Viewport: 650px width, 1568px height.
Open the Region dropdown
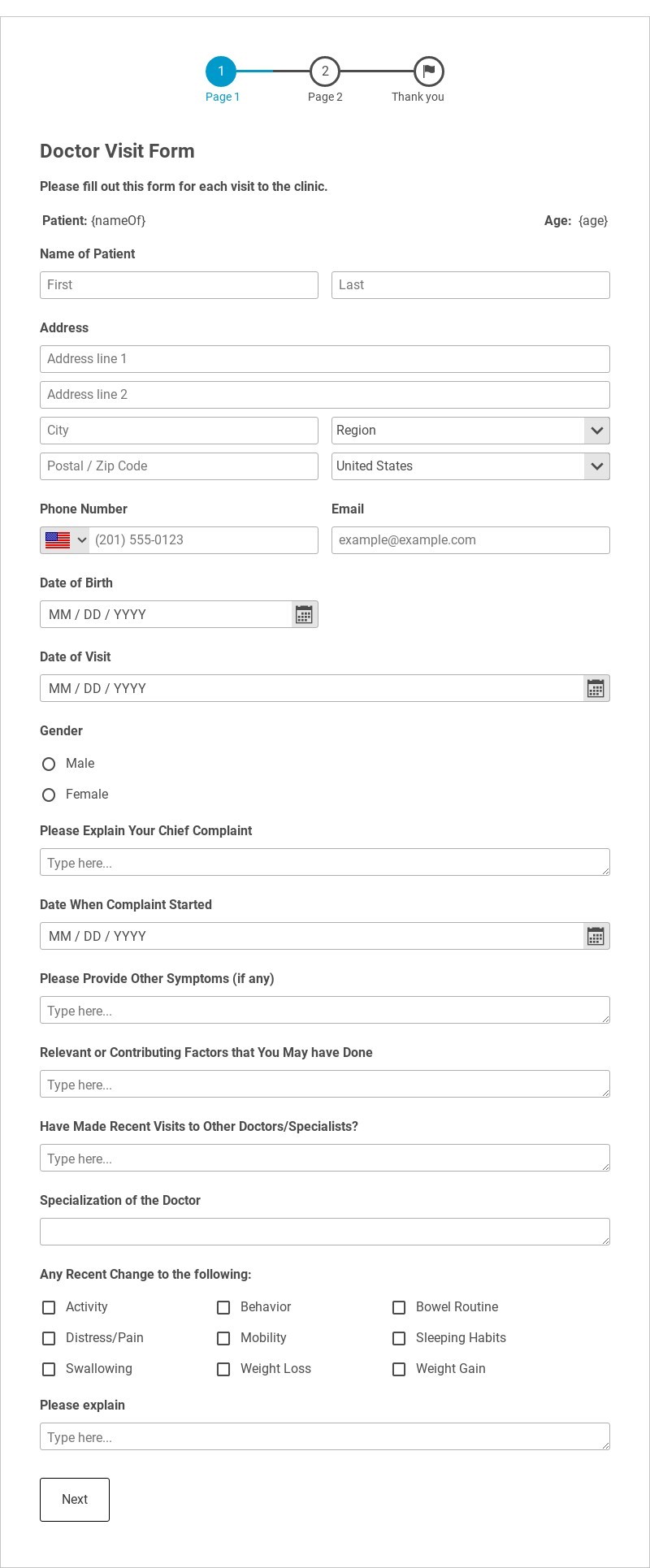470,431
